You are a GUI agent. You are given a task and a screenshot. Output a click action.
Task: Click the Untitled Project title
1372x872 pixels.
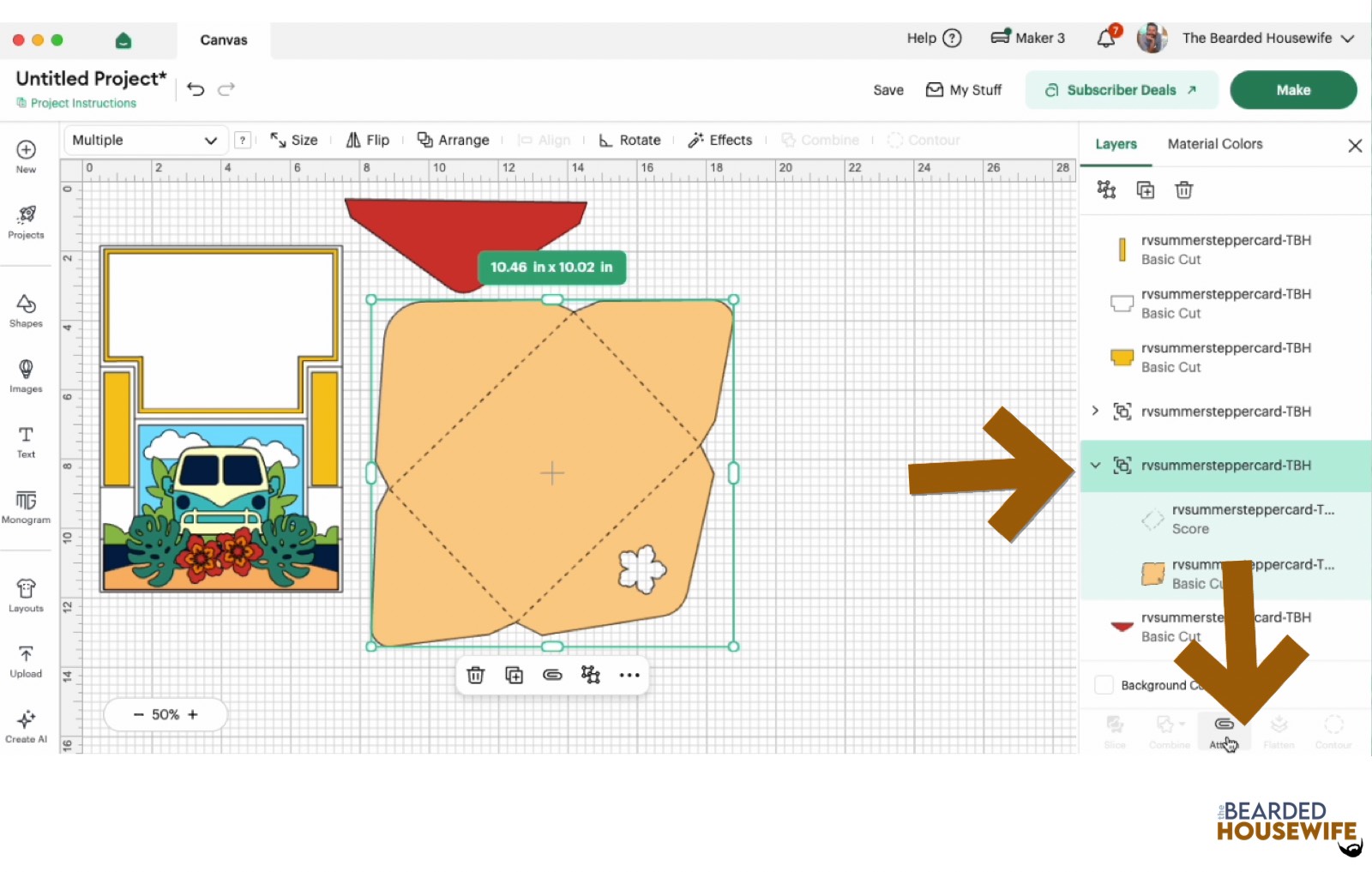[x=91, y=78]
